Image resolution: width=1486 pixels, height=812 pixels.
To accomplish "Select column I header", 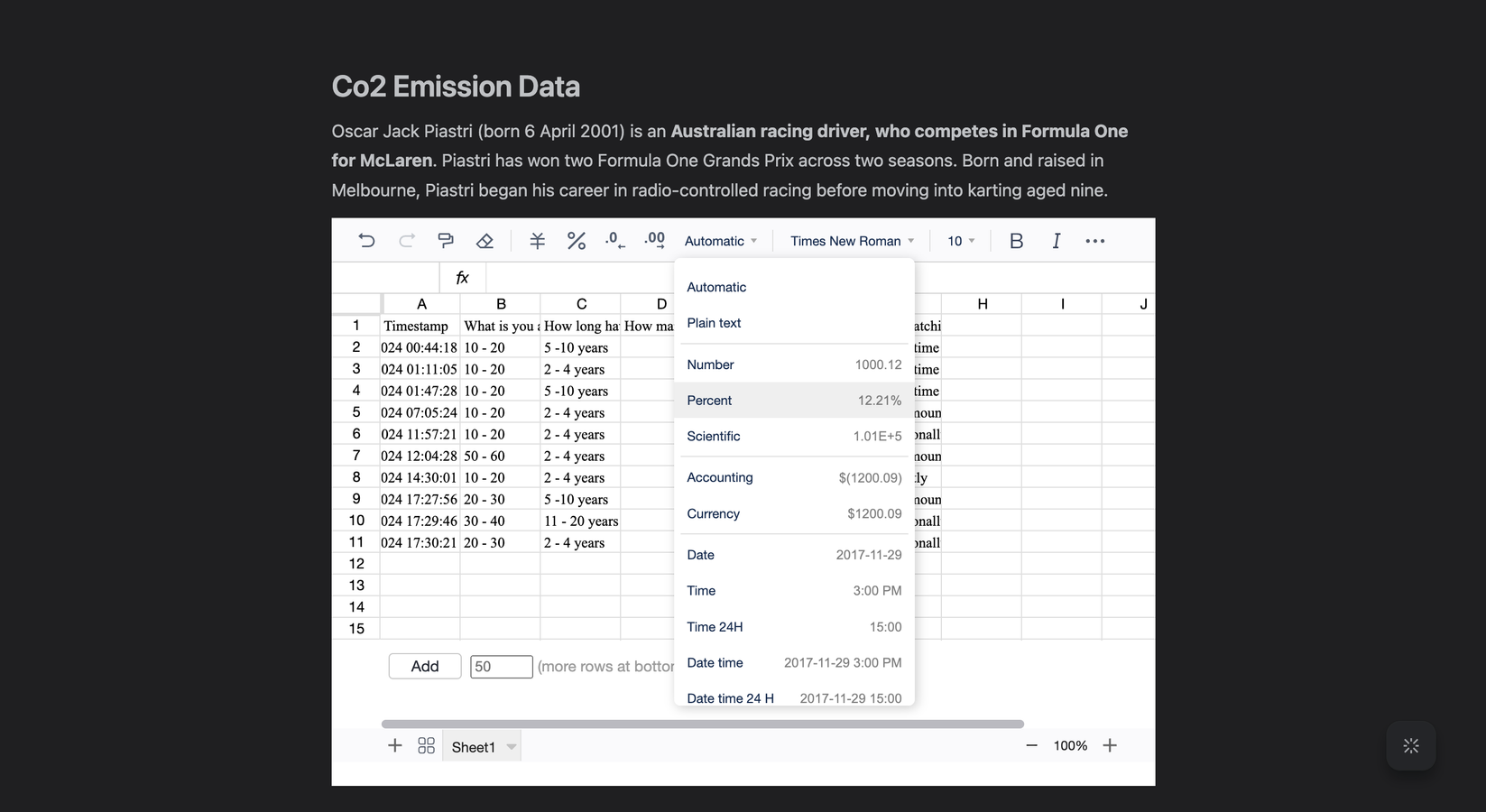I will tap(1062, 304).
